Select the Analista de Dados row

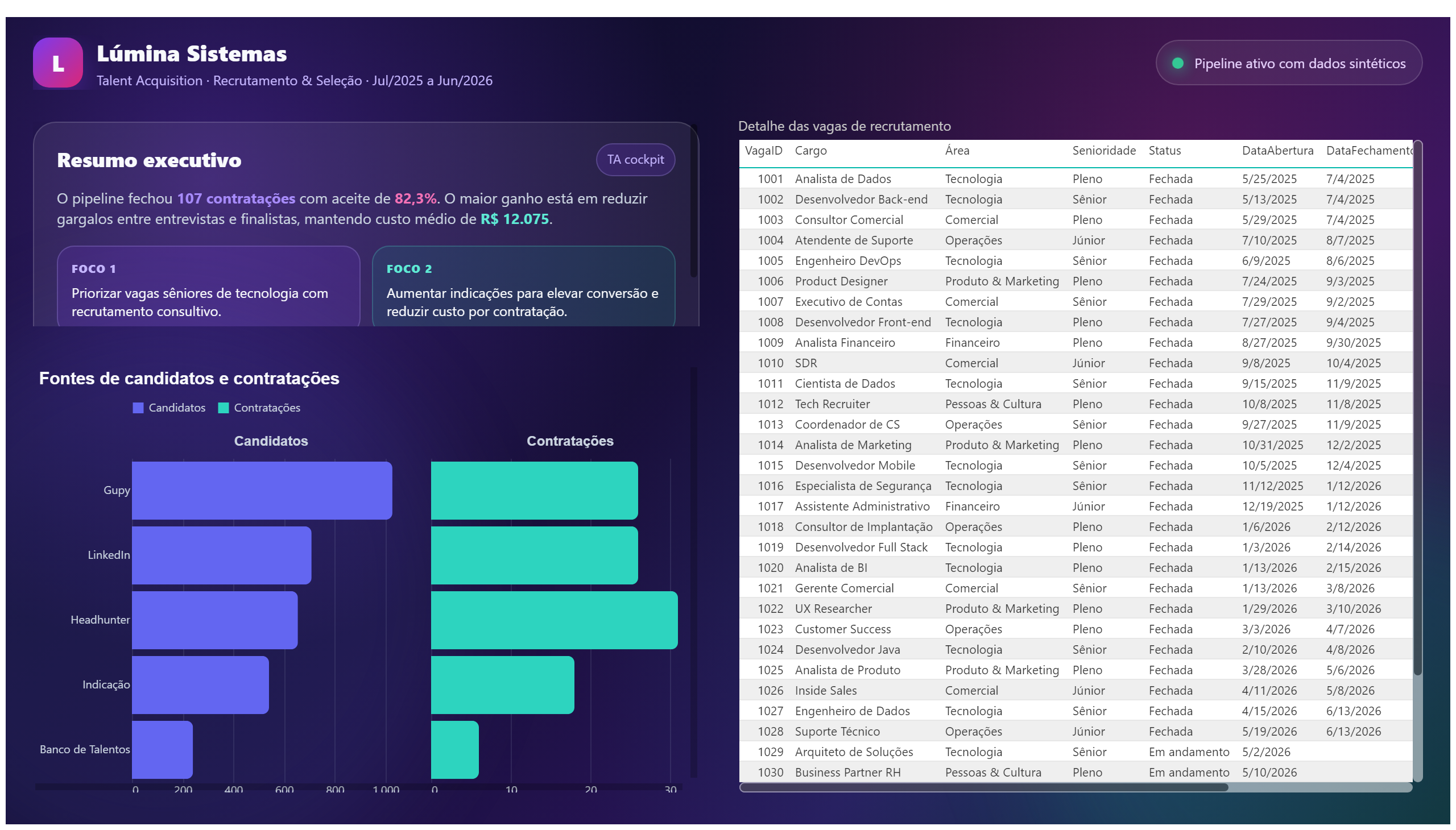click(x=1075, y=179)
